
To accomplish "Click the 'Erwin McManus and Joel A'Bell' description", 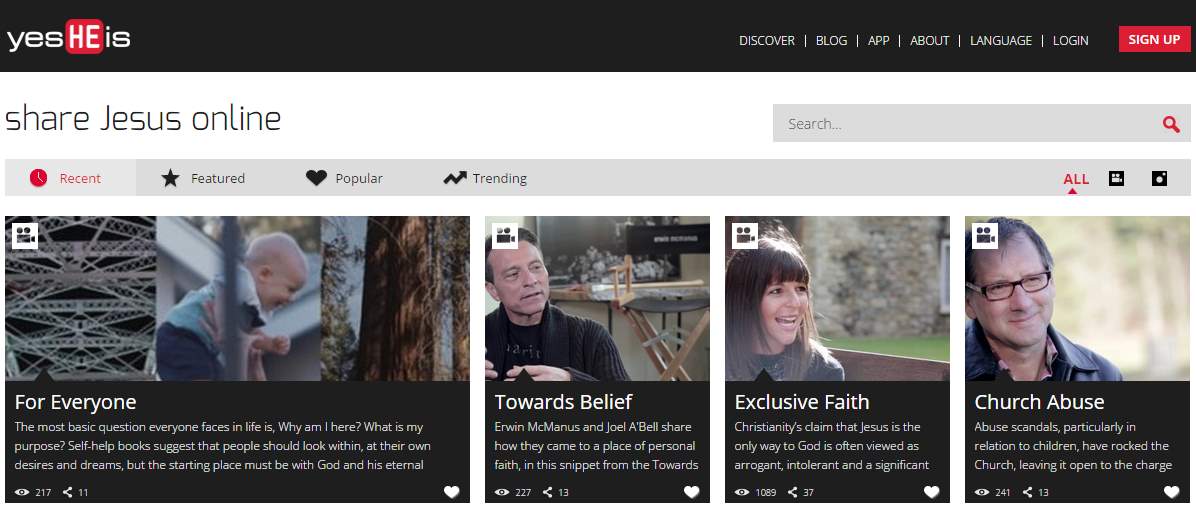I will pyautogui.click(x=596, y=446).
